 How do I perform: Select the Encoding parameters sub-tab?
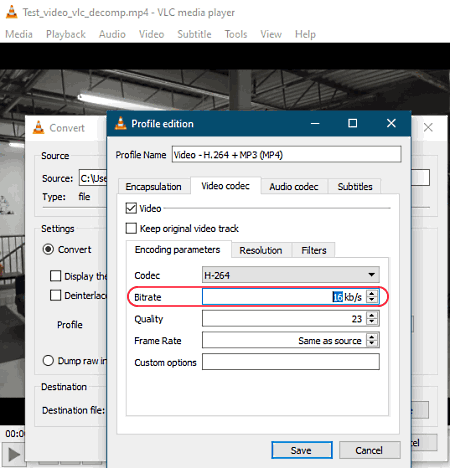[x=178, y=250]
